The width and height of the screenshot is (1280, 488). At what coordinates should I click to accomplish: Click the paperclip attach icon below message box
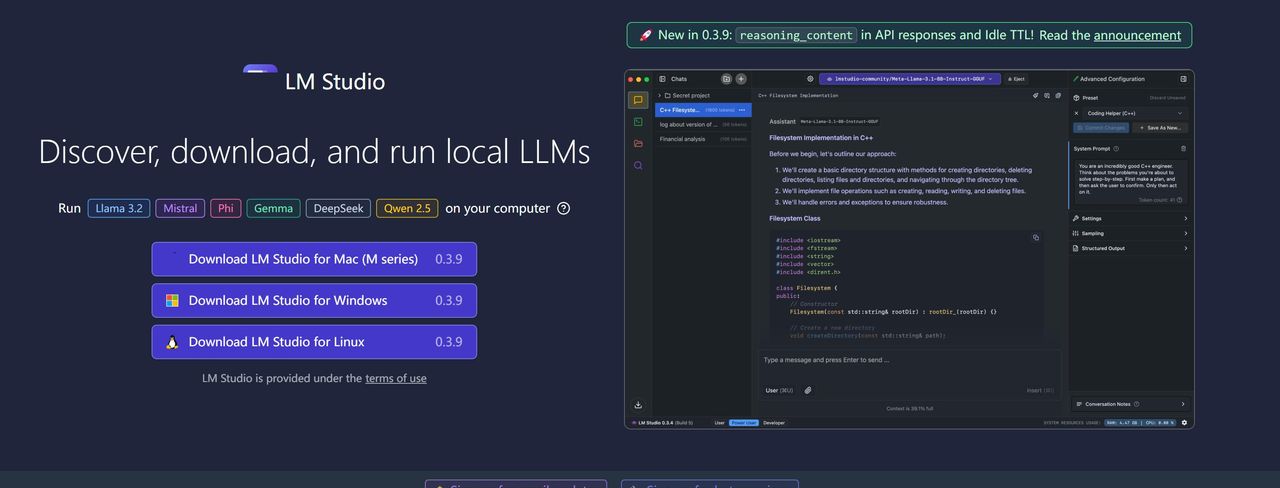click(x=808, y=390)
